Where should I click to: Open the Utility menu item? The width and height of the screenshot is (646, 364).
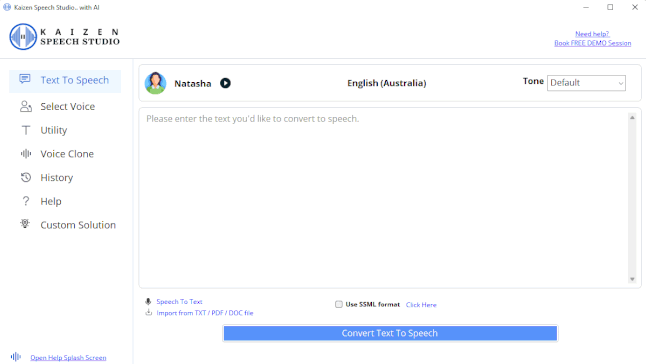coord(54,130)
